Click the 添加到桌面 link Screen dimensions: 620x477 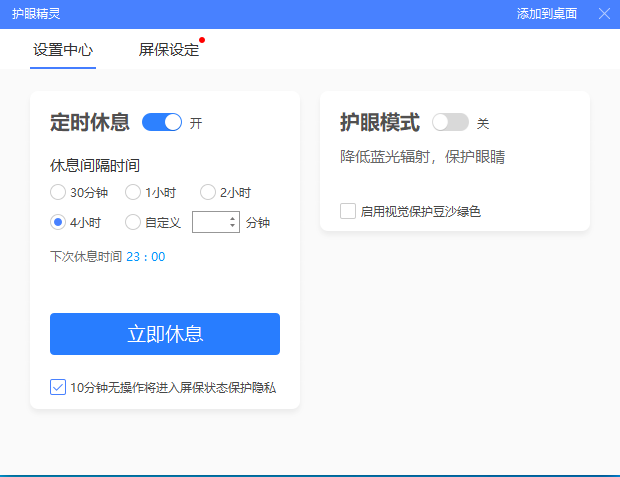pyautogui.click(x=546, y=14)
